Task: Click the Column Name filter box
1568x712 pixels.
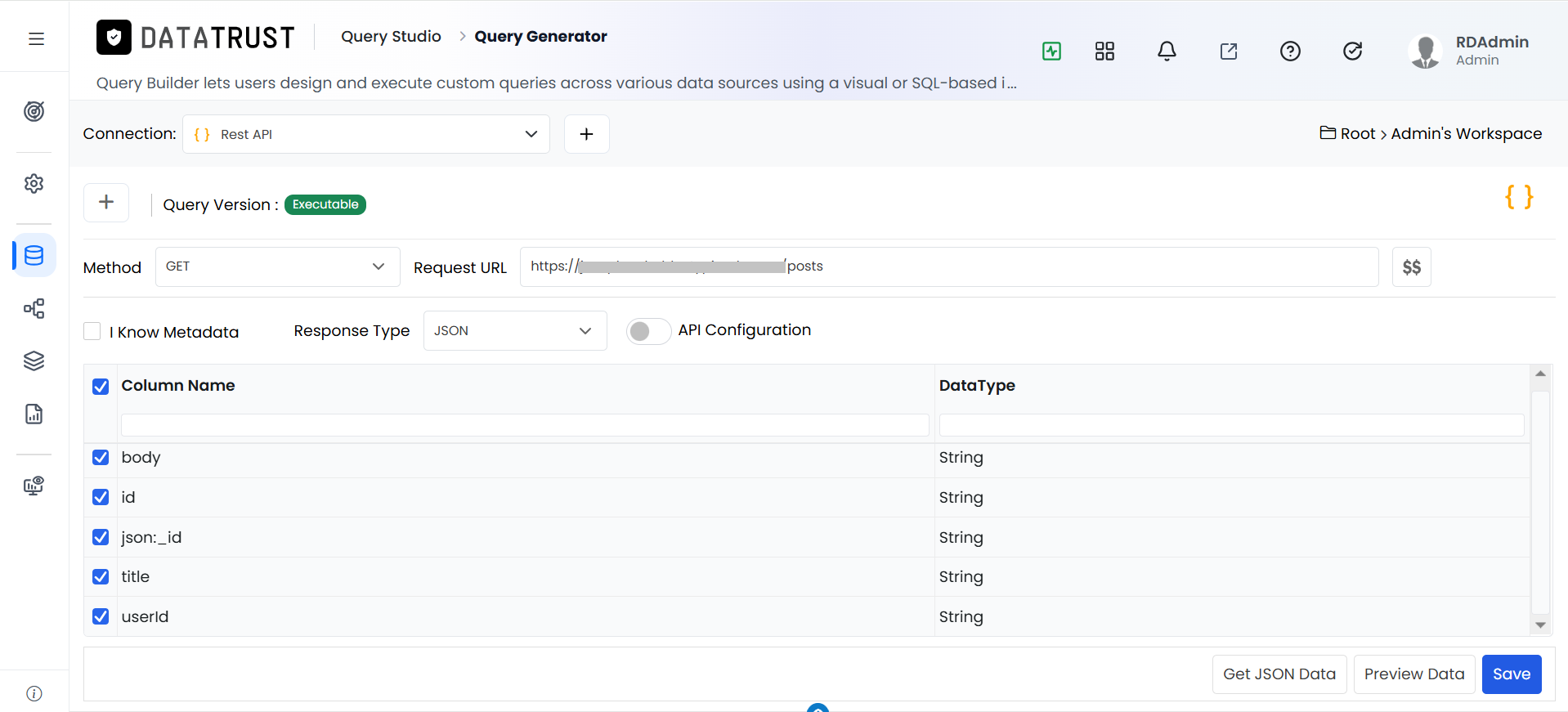Action: (x=525, y=425)
